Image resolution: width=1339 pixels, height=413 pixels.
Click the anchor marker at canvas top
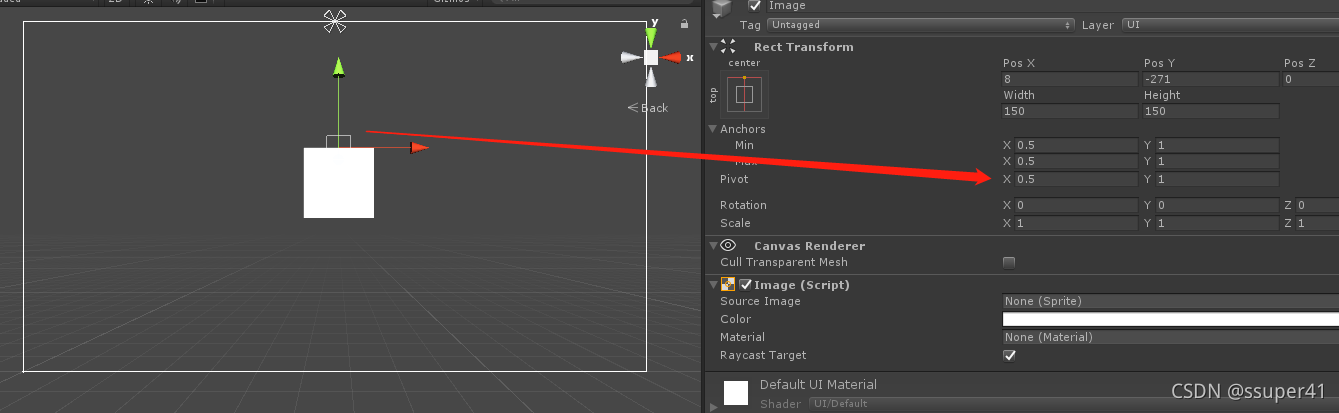(335, 20)
